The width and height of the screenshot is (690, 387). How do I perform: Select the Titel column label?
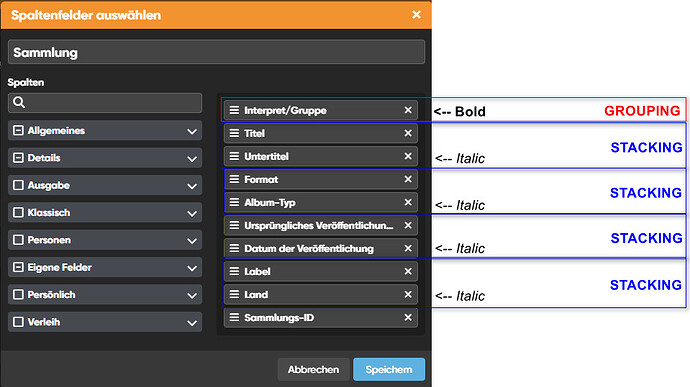(x=254, y=133)
